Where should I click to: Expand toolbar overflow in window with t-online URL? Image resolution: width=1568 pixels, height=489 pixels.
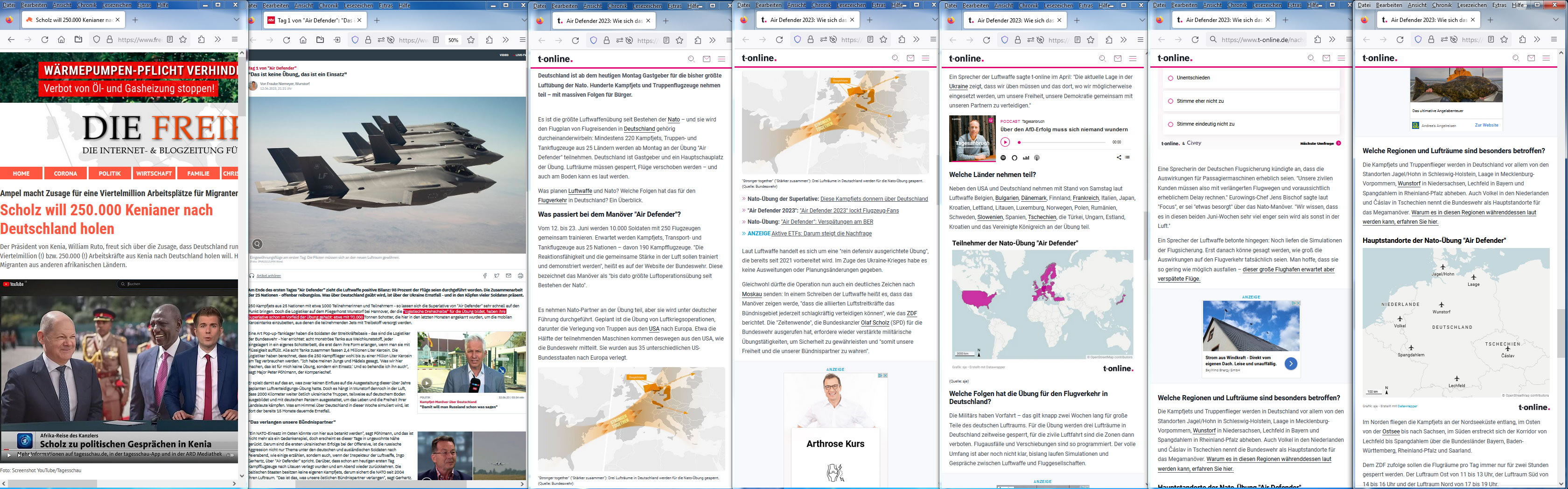(1332, 40)
